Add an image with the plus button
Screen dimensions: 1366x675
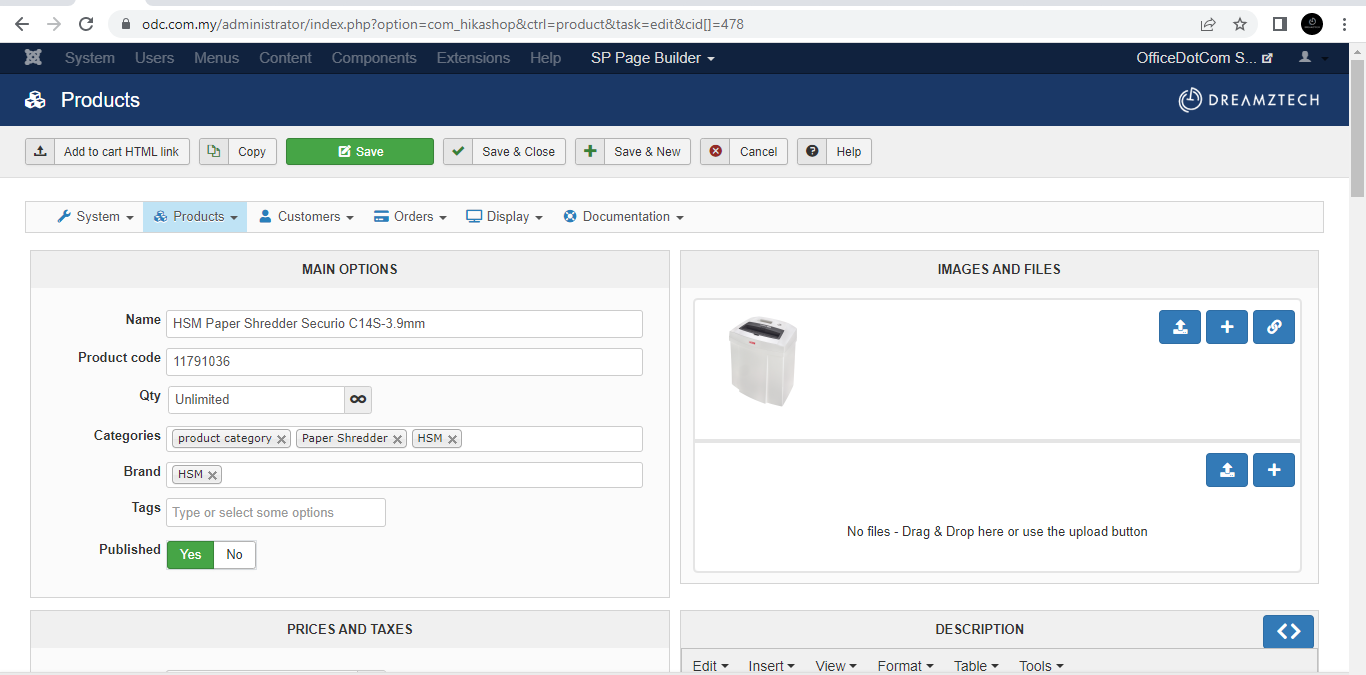point(1227,327)
